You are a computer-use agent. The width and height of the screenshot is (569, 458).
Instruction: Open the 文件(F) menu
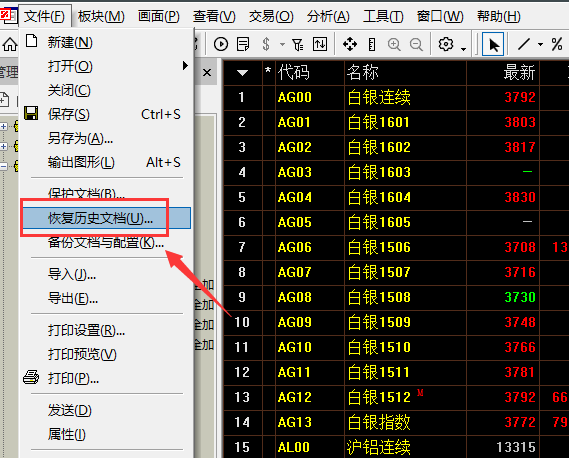coord(44,16)
